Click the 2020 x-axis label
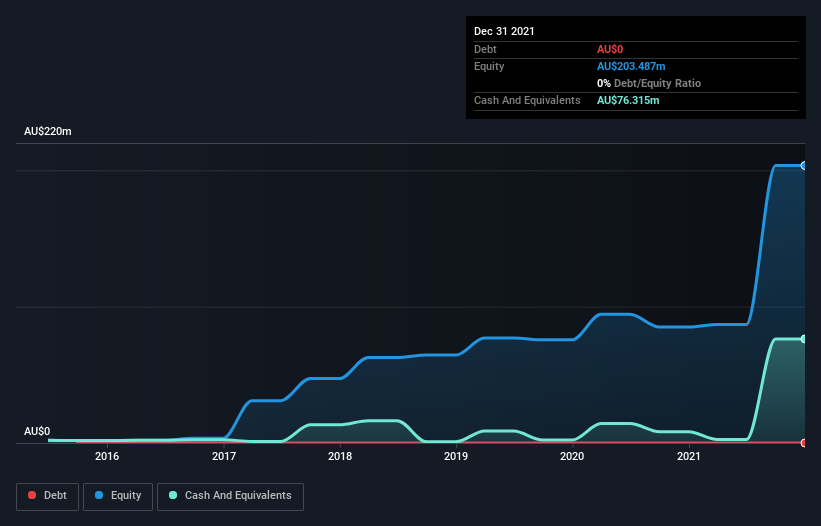The image size is (821, 526). click(572, 456)
